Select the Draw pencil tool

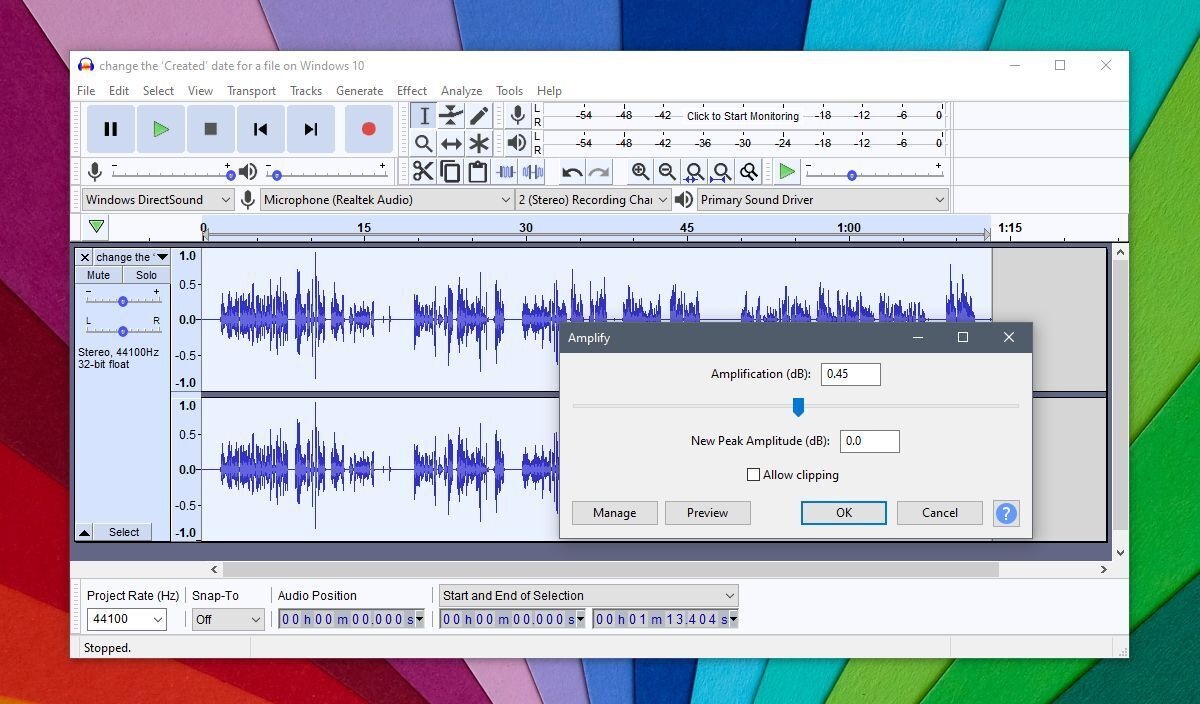coord(479,116)
